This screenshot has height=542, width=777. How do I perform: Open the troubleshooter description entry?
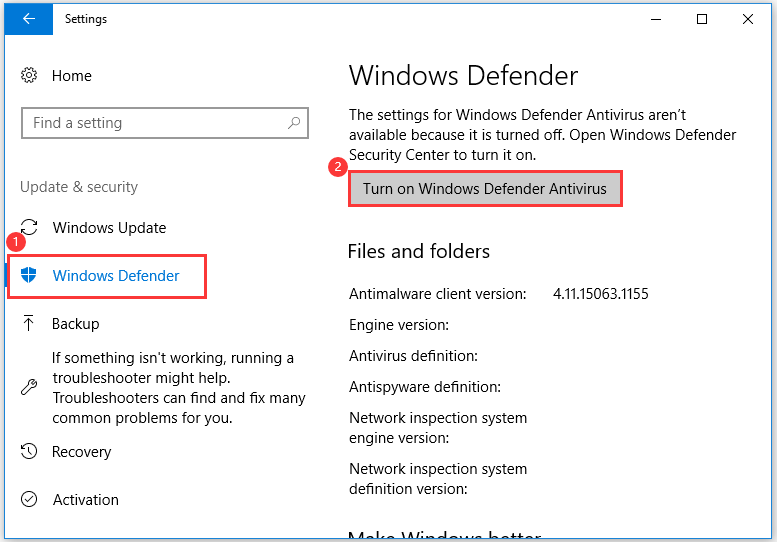pyautogui.click(x=178, y=388)
